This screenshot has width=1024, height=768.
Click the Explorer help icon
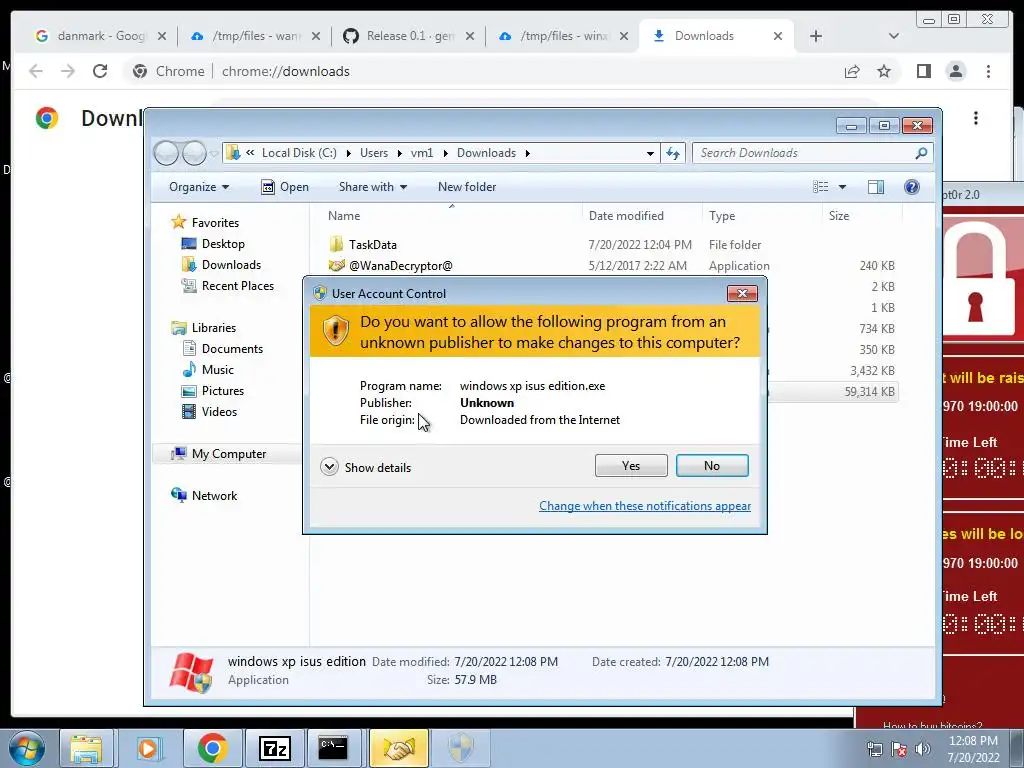pyautogui.click(x=912, y=187)
